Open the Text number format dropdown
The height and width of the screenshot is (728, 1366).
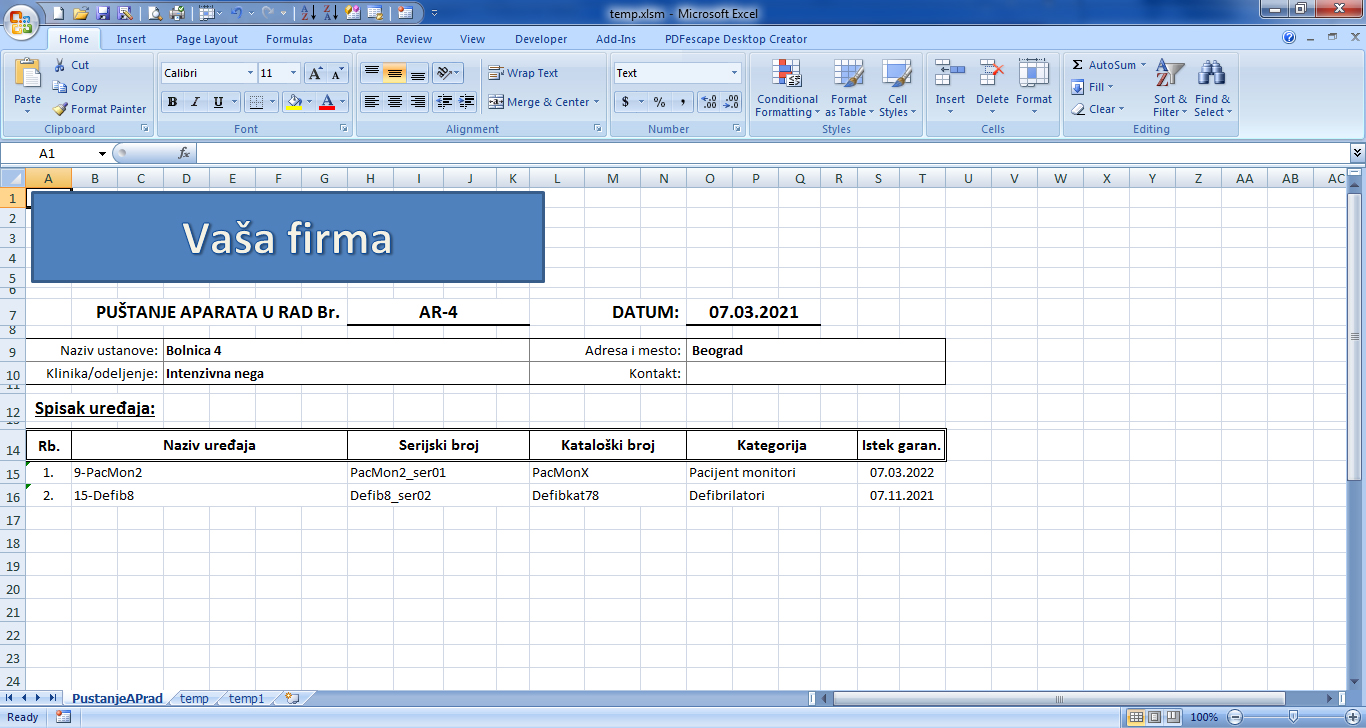[734, 73]
